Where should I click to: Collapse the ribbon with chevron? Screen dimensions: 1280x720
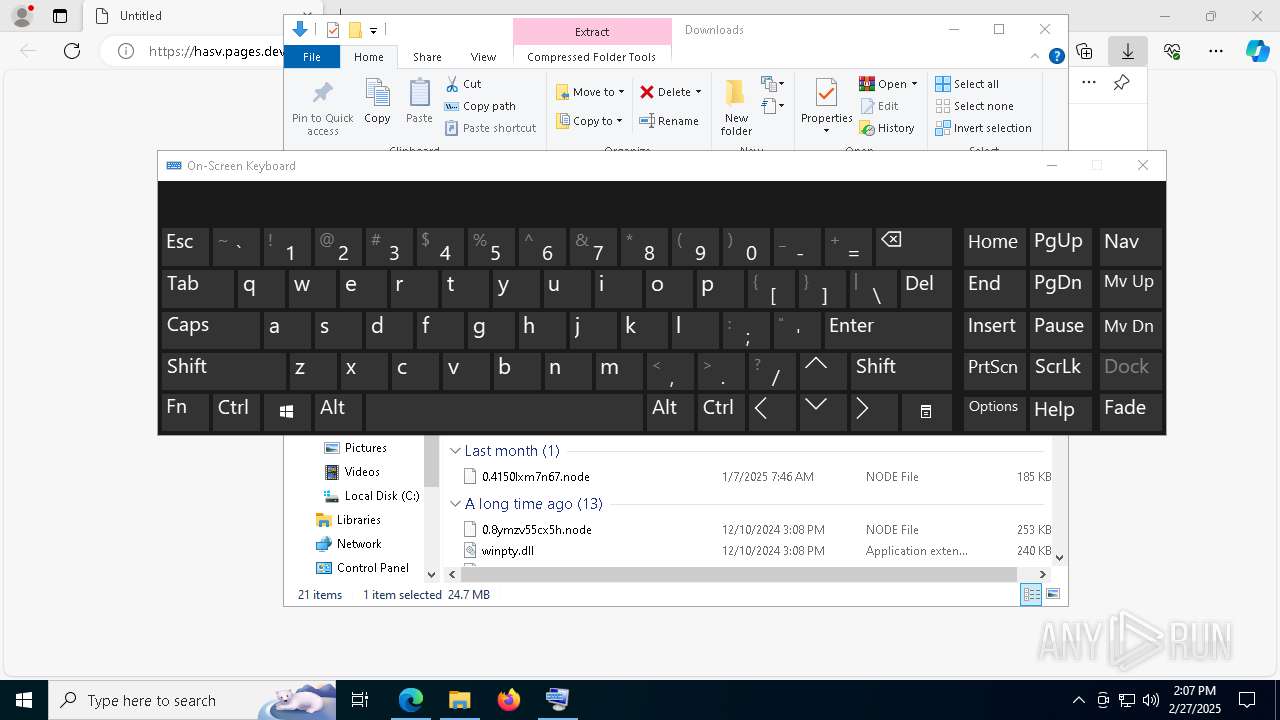(1035, 56)
